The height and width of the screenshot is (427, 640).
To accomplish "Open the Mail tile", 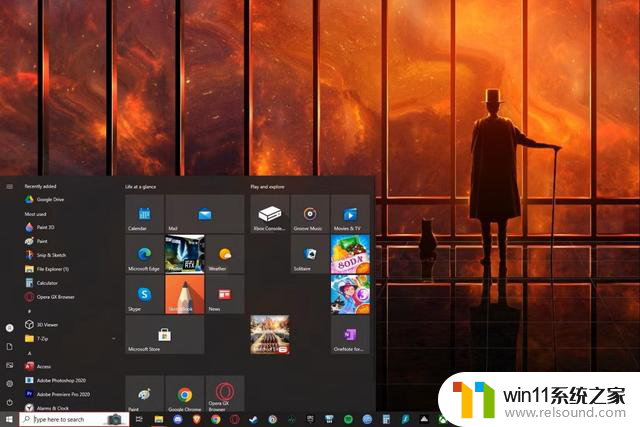I will click(x=205, y=214).
